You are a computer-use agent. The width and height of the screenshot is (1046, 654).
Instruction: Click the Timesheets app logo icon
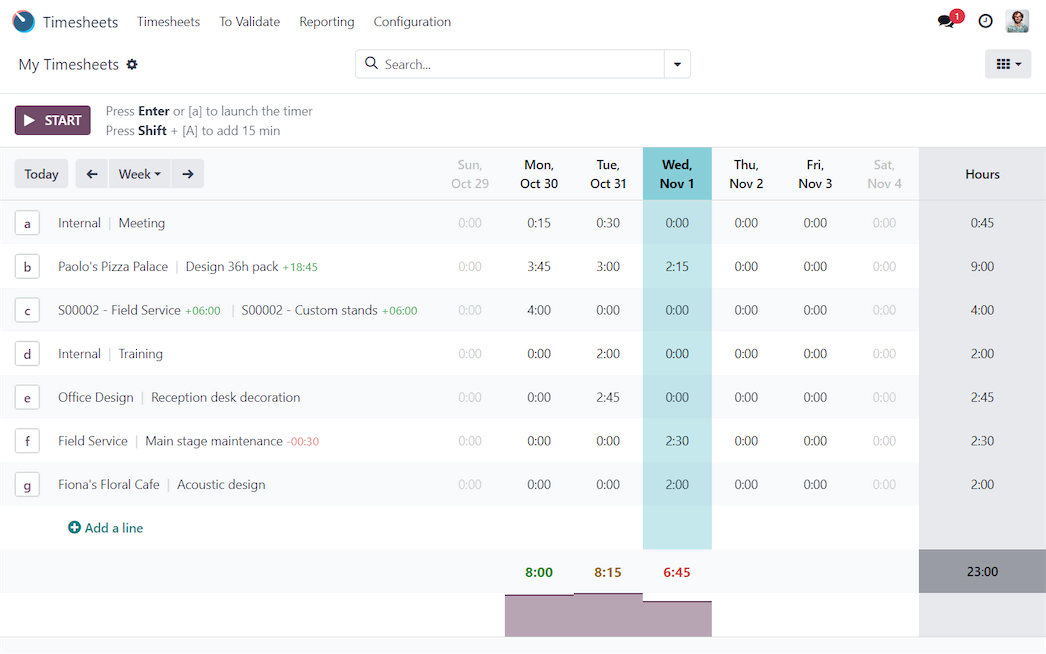click(x=23, y=21)
